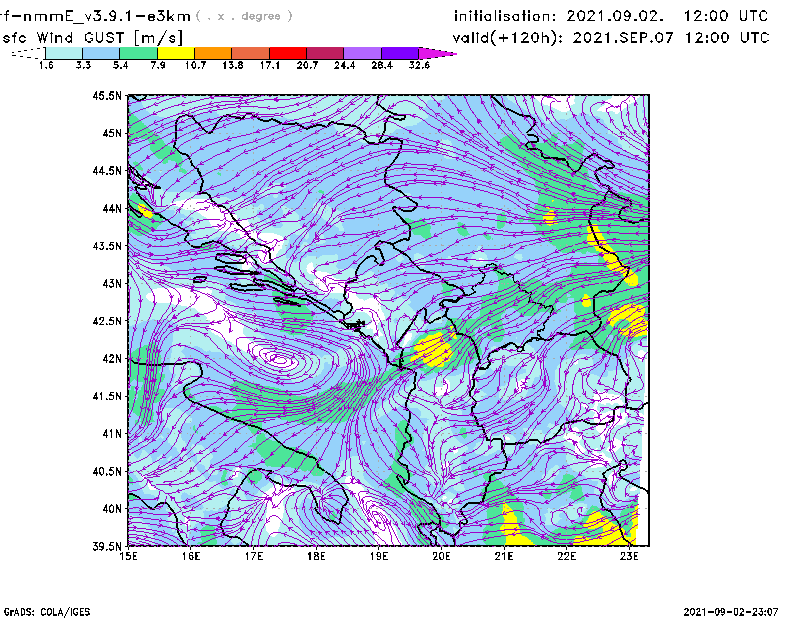Screen dimensions: 800x618
Task: Click the '45N' latitude label
Action: click(x=112, y=133)
